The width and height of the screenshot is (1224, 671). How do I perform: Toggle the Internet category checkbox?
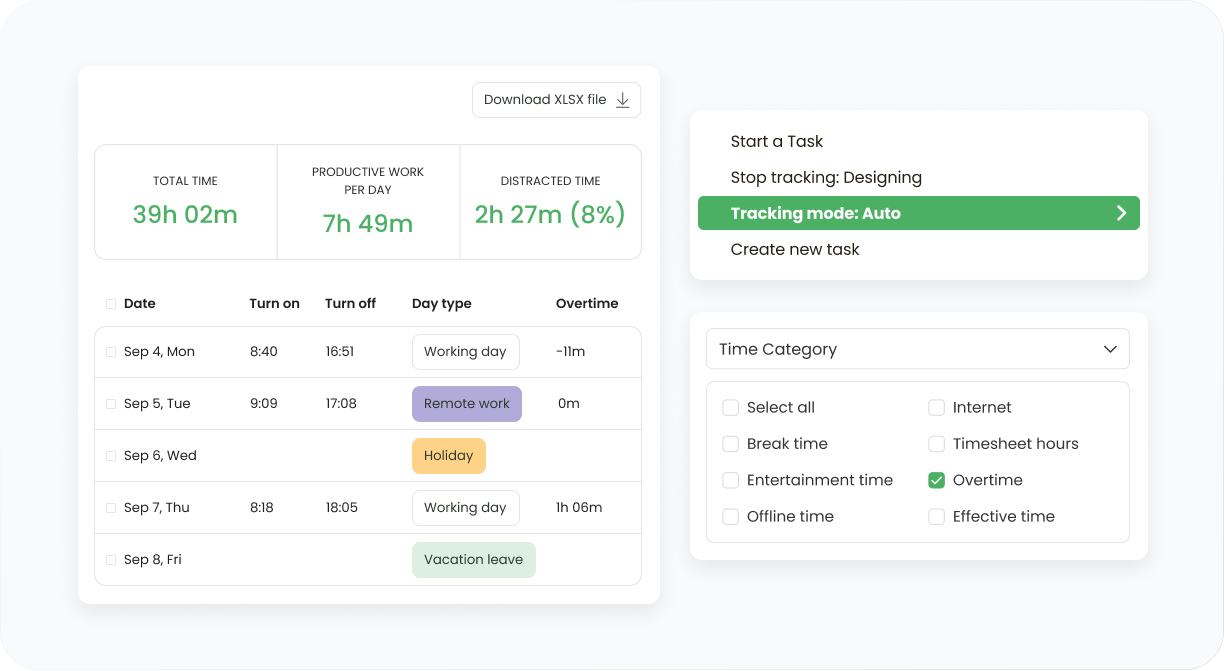(937, 408)
